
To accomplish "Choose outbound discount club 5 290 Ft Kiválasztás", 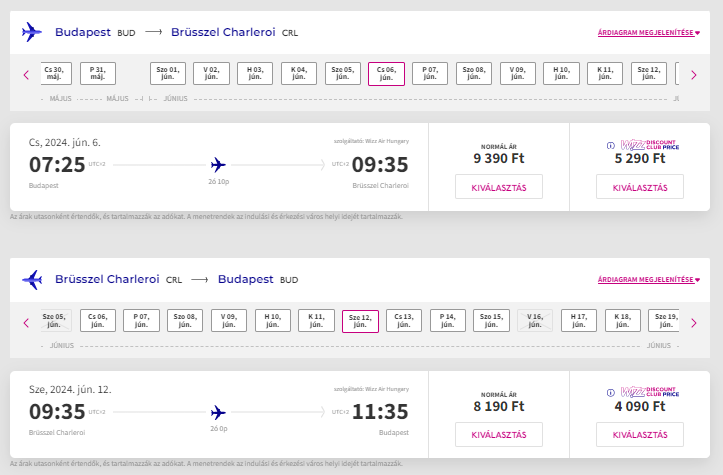I will coord(640,187).
